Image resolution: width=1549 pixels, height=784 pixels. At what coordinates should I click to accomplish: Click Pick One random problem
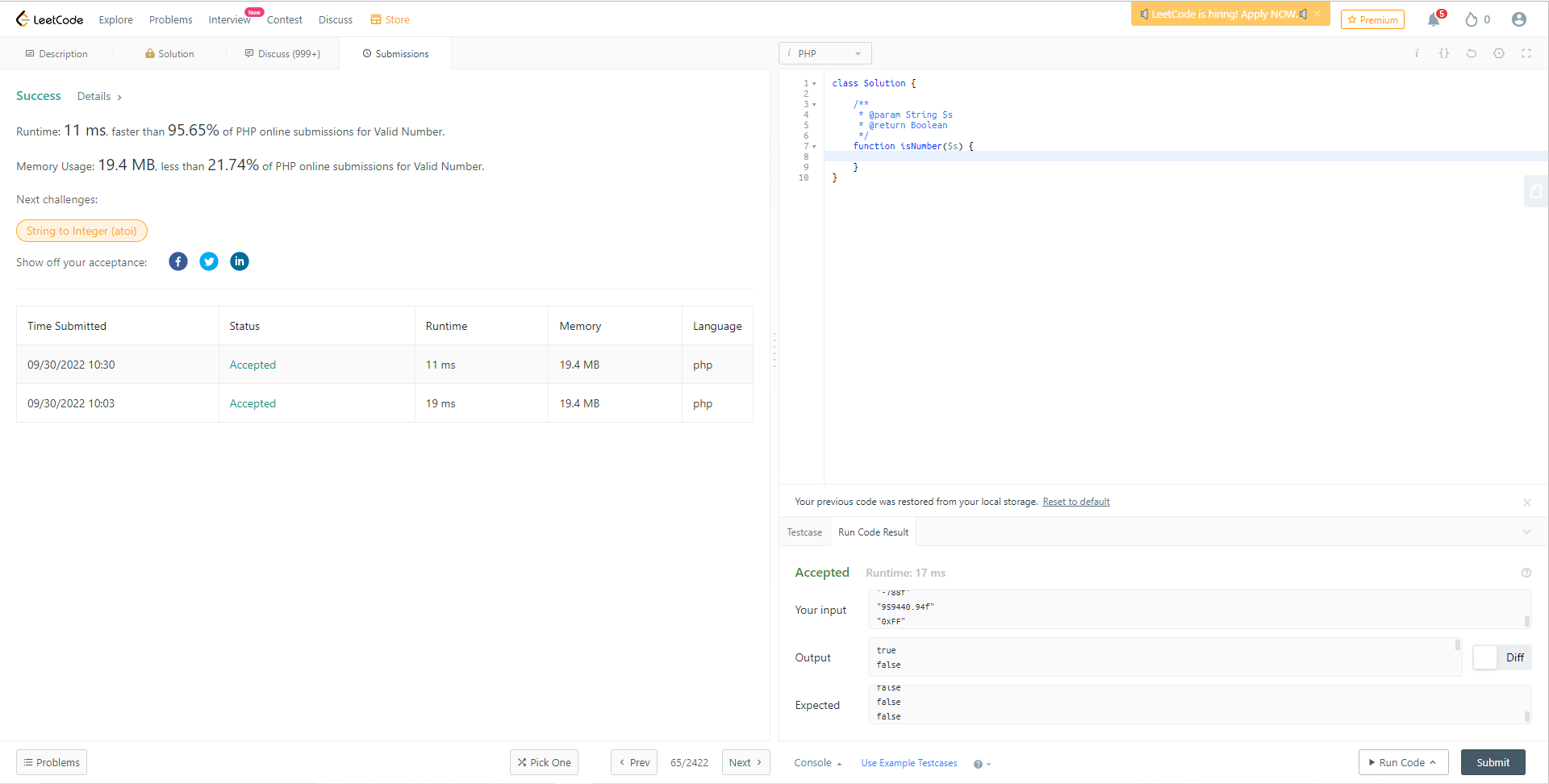click(x=544, y=762)
